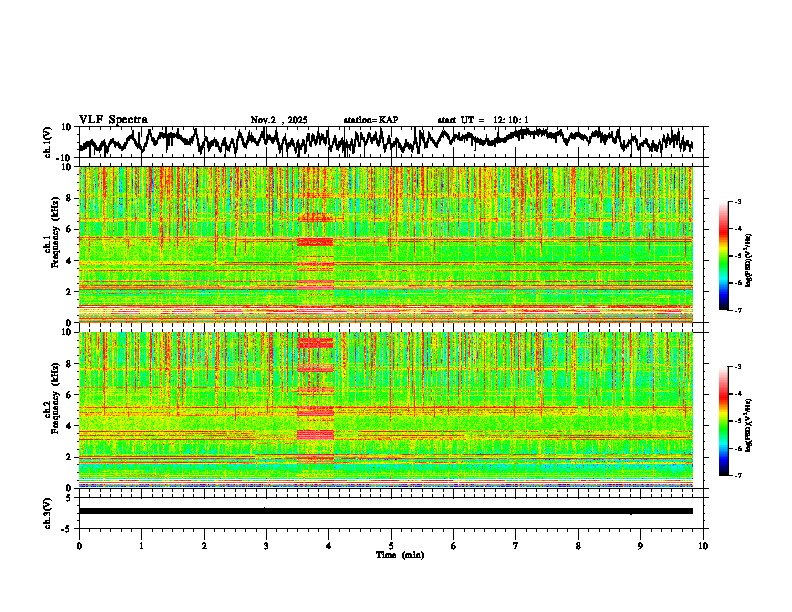Click inside the ch.2 spectrogram panel
The height and width of the screenshot is (612, 792).
click(x=386, y=410)
